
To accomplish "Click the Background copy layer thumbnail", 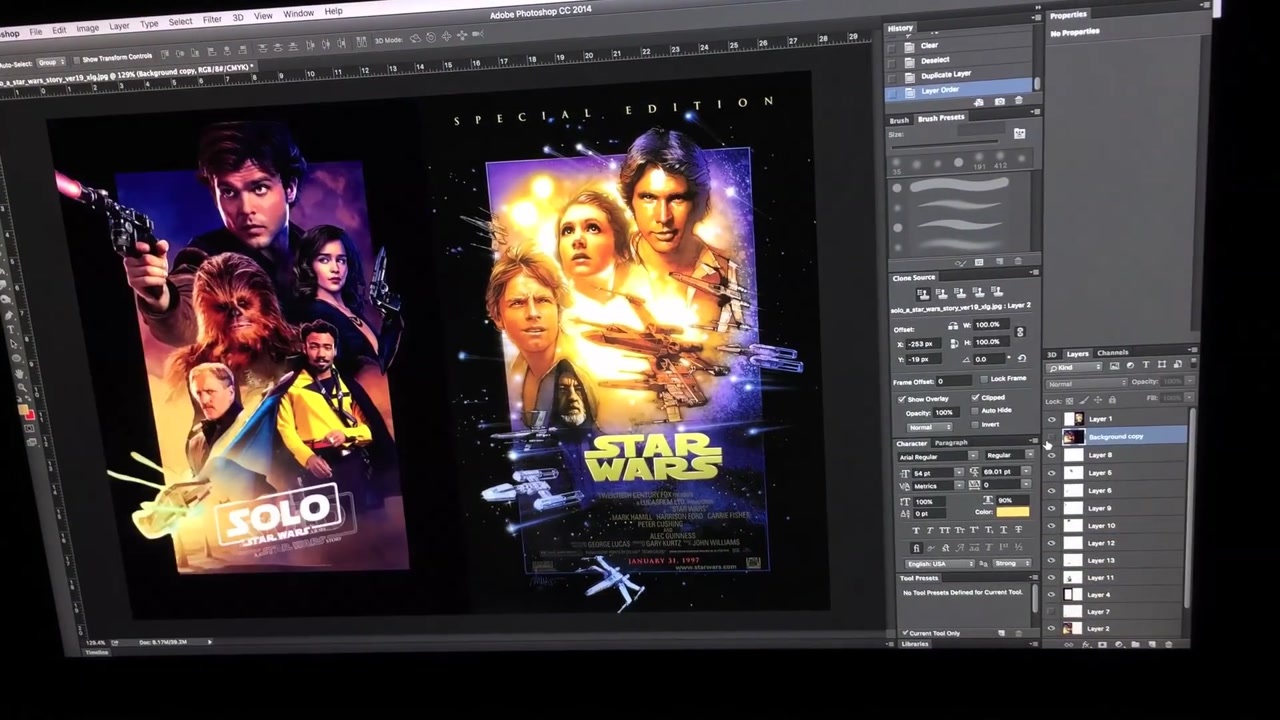I will click(1074, 437).
